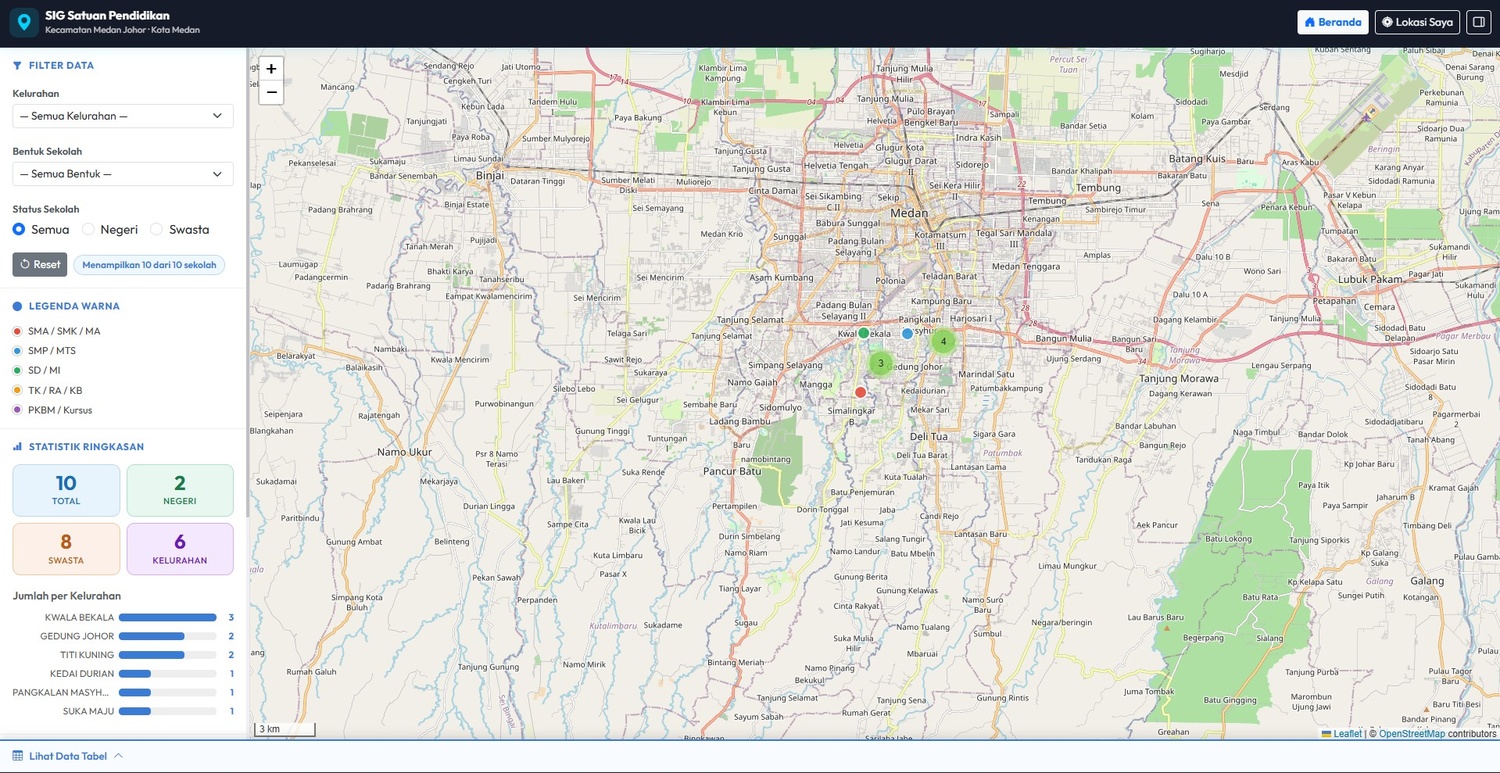1500x773 pixels.
Task: Click the table icon beside Lihat Data Tabel
Action: [x=17, y=756]
